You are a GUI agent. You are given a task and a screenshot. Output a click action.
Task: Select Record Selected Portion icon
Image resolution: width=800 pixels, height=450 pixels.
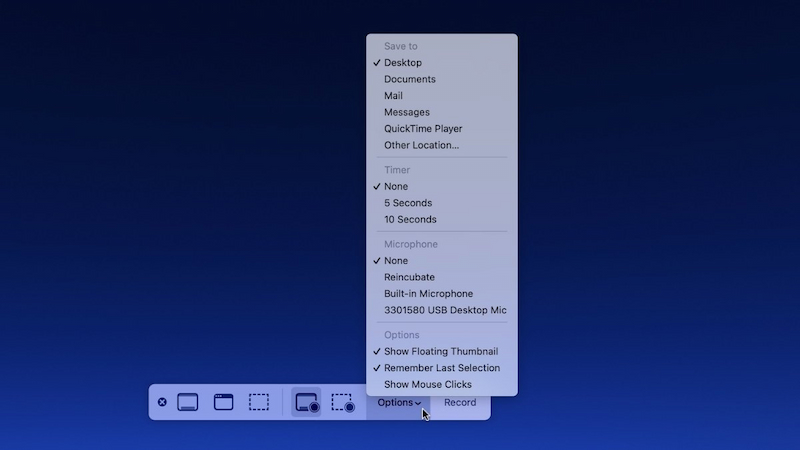tap(343, 402)
